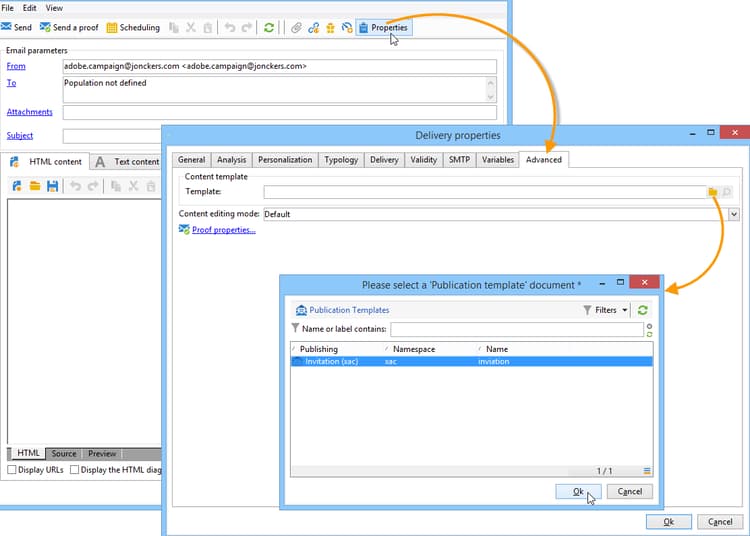Click the personalization icon in HTML editor toolbar
Viewport: 750px width, 536px height.
click(17, 186)
